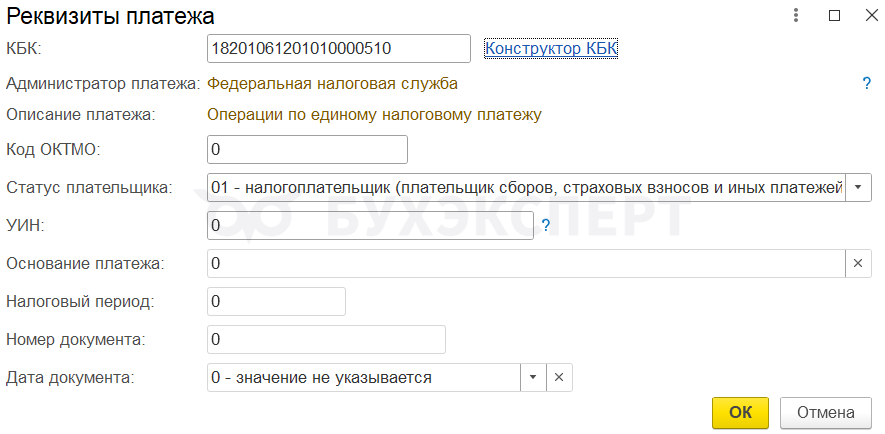885x434 pixels.
Task: Click the Основание платежа input field
Action: (x=525, y=264)
